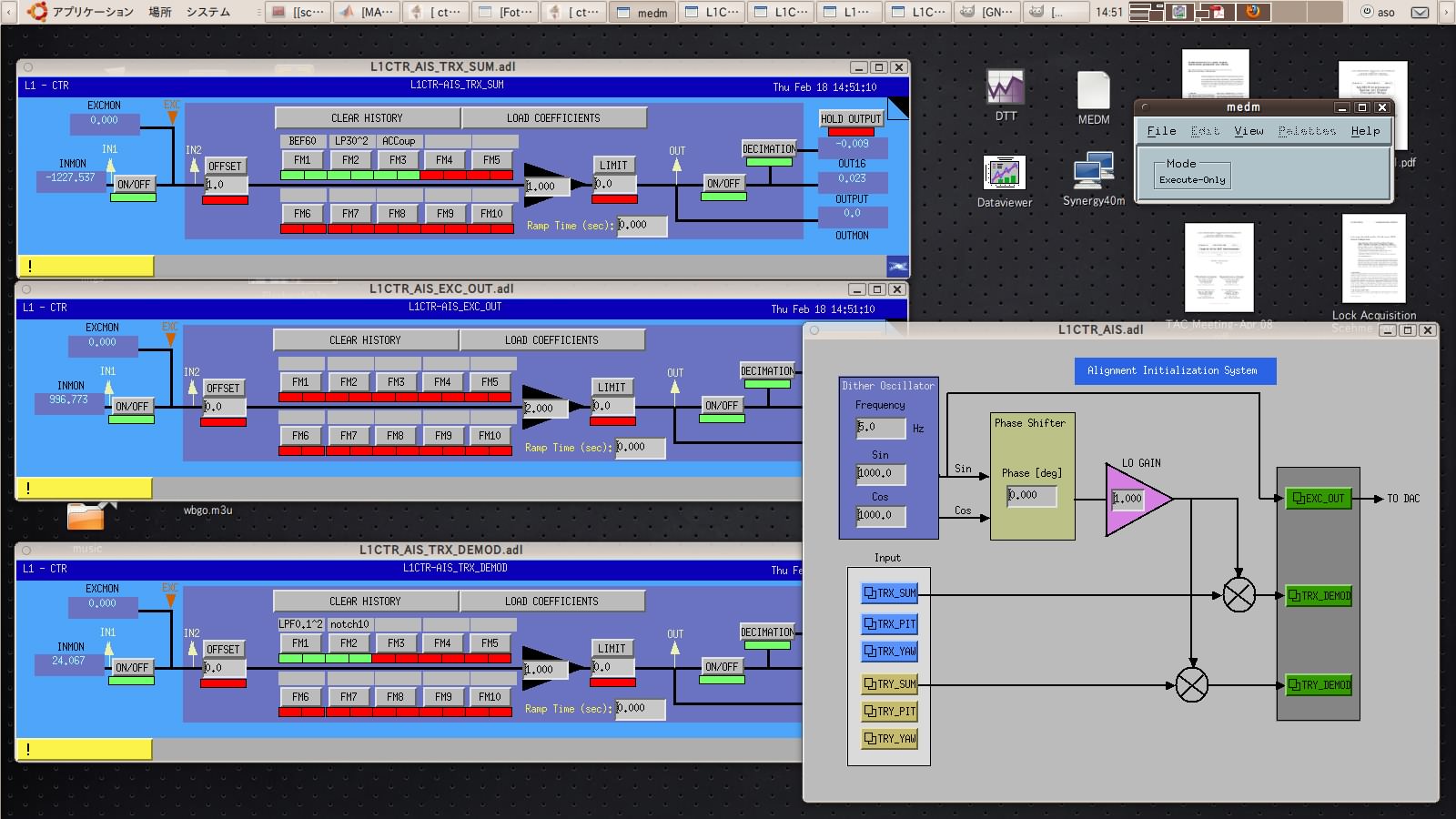1456x819 pixels.
Task: Click the Cos amplitude field
Action: click(881, 515)
